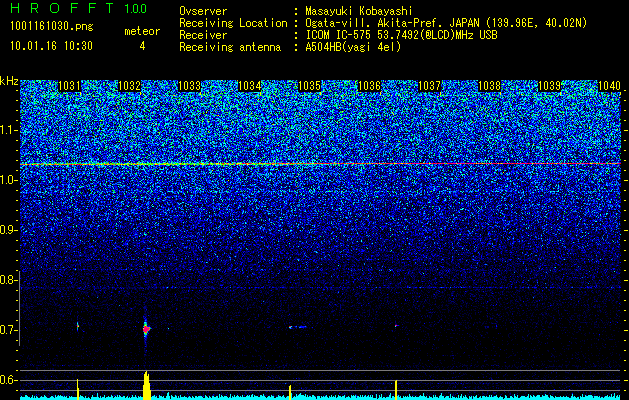The image size is (629, 400).
Task: Click the red carrier line above 1.0 kHz
Action: pyautogui.click(x=321, y=164)
